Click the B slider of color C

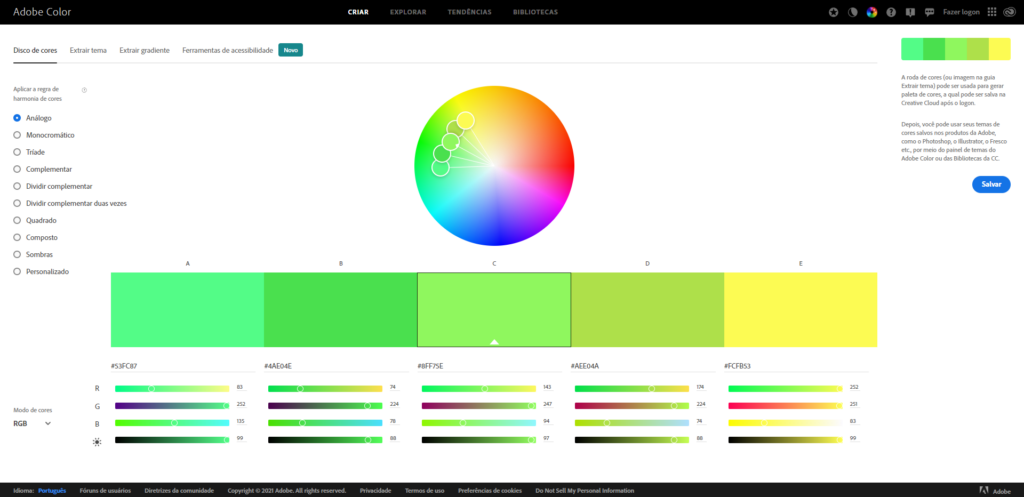(479, 423)
